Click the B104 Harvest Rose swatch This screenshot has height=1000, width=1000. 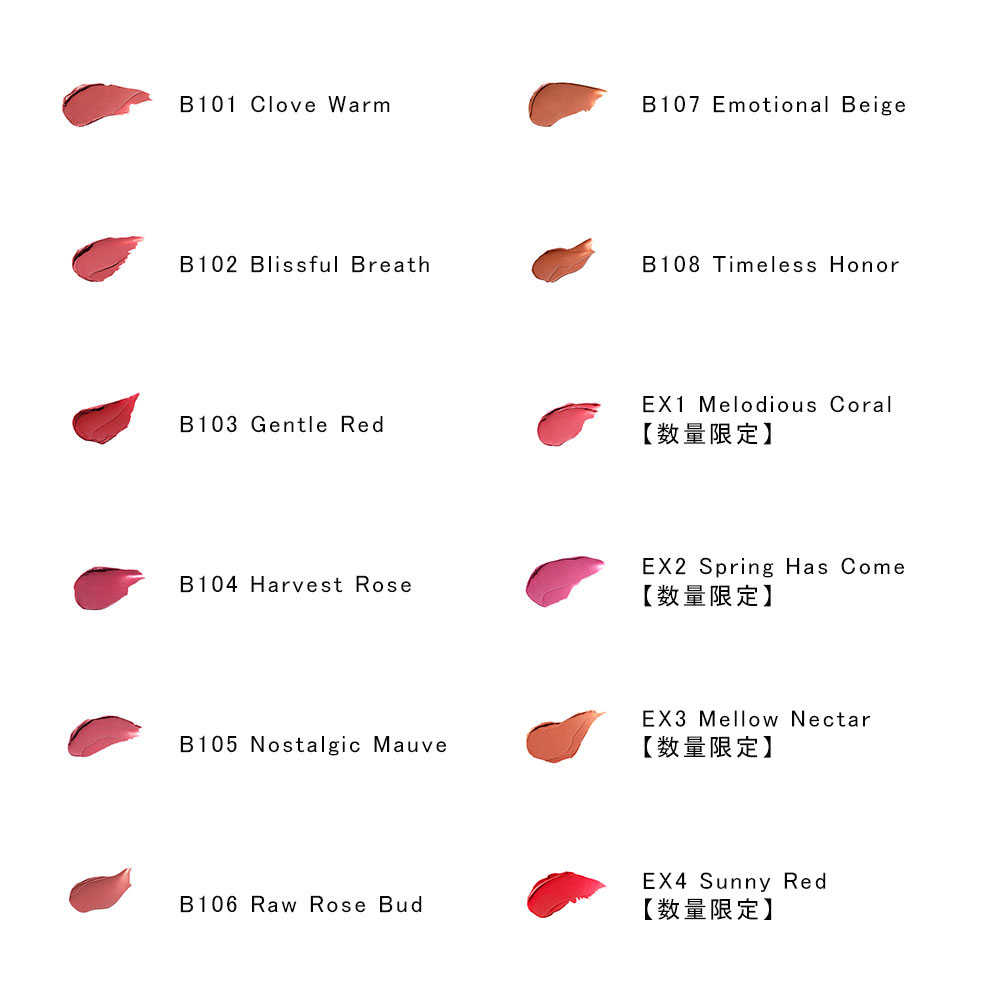108,587
